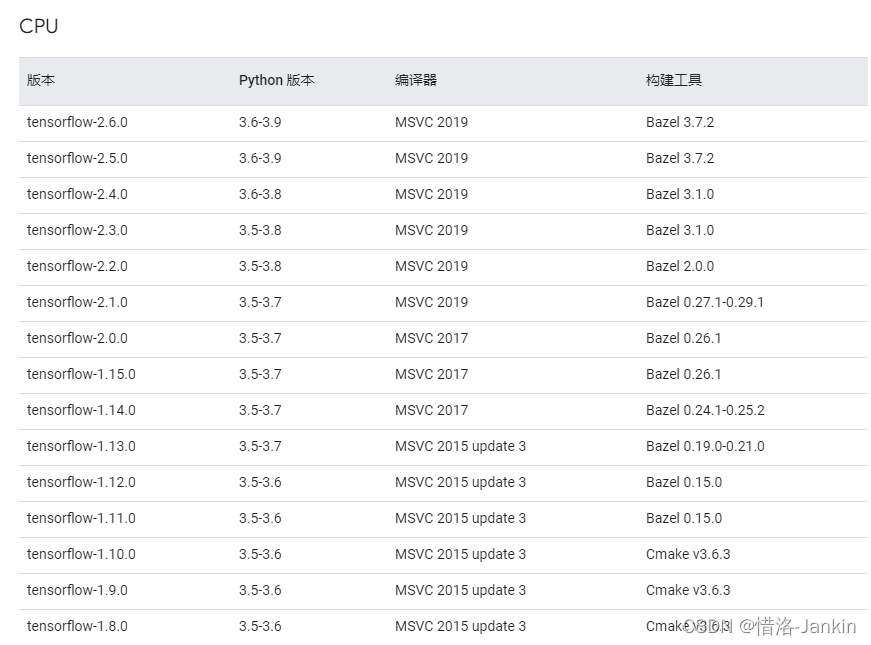
Task: Click the 惜洛-Jankin watermark text
Action: pos(806,627)
